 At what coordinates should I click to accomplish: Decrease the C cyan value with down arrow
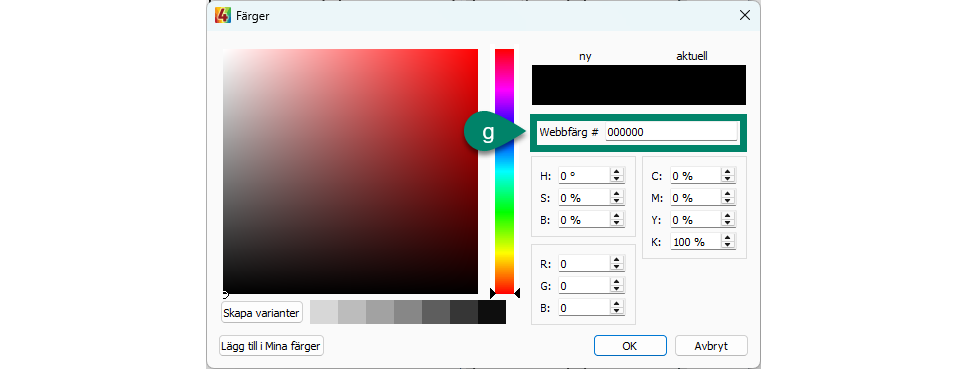point(728,179)
